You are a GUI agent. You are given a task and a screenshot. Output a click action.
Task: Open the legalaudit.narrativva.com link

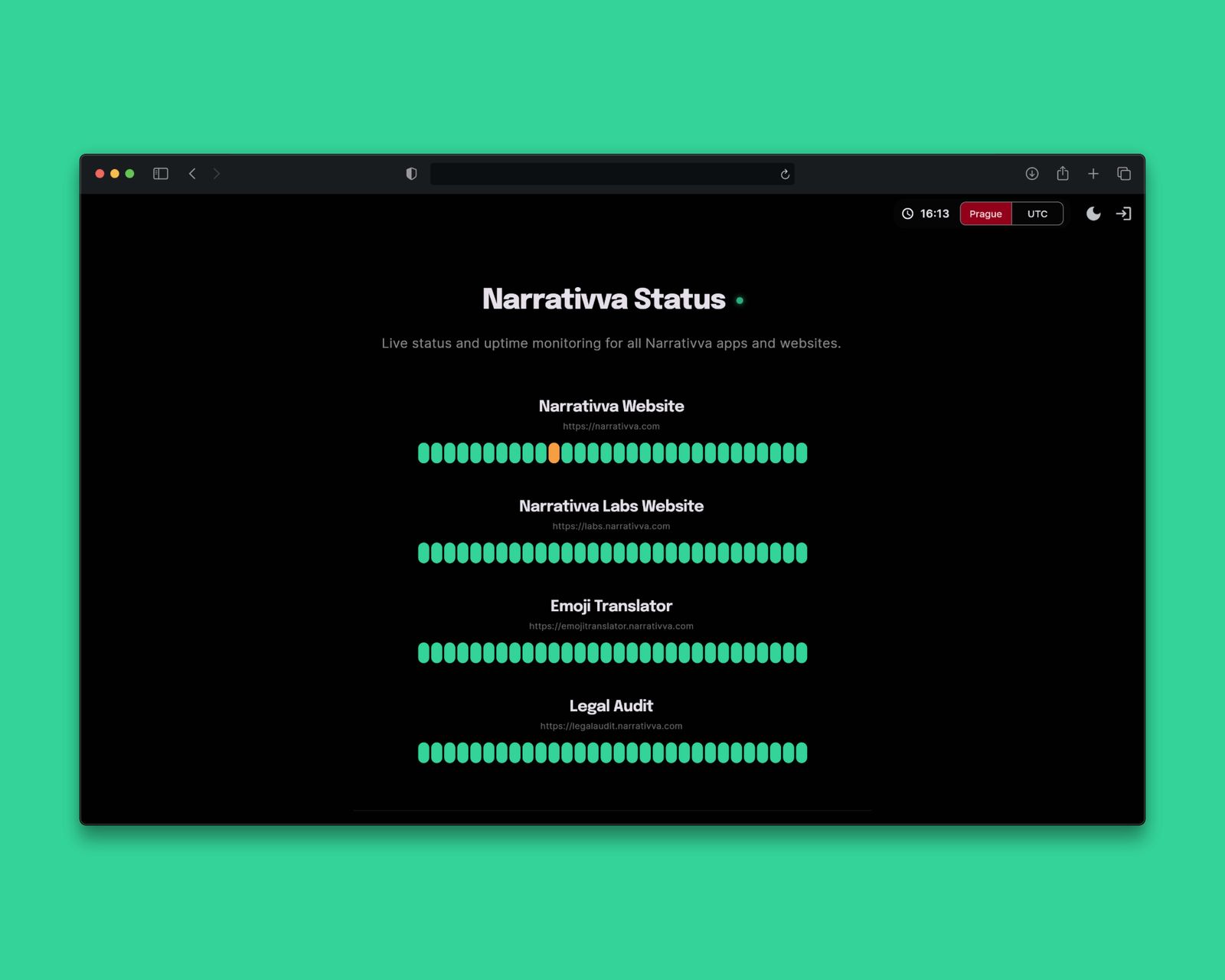click(x=611, y=726)
